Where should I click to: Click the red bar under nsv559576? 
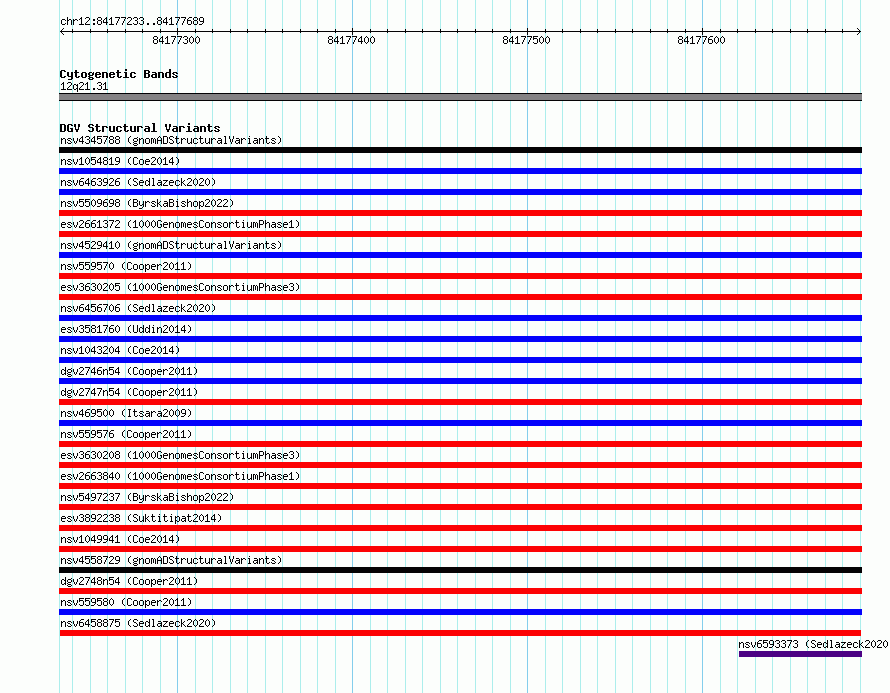point(460,444)
